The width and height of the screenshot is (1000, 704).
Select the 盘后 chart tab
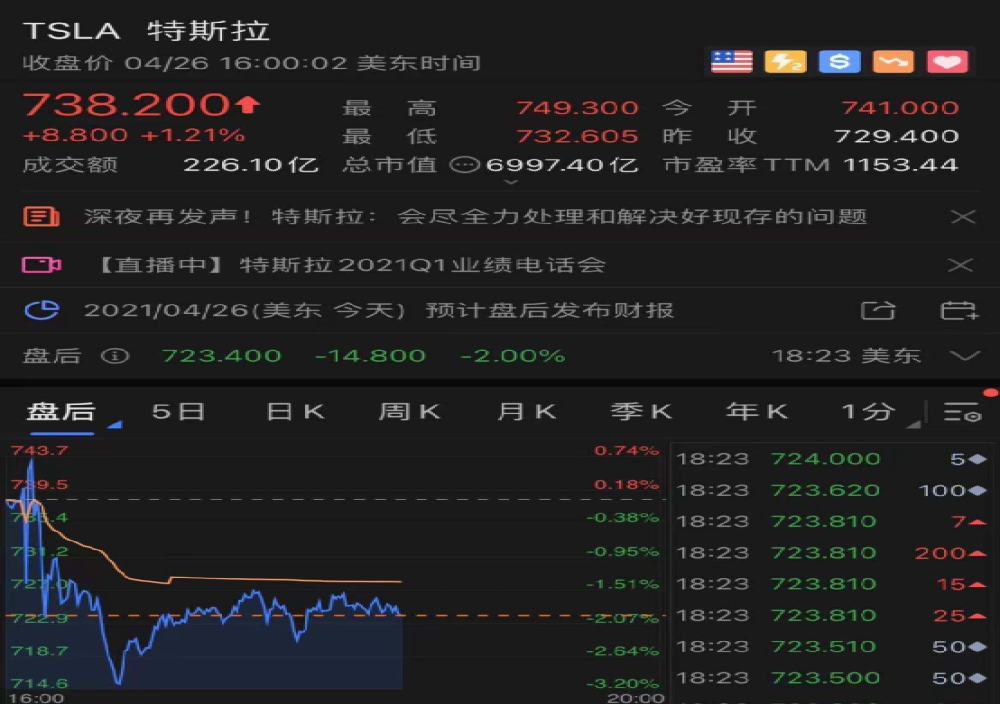(x=61, y=412)
